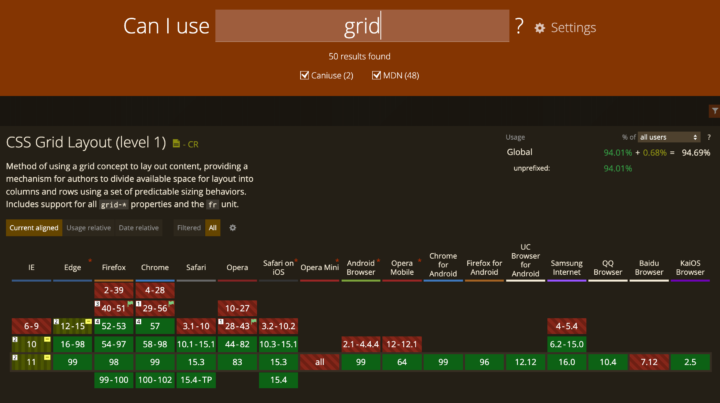Click the Can I use site title
Viewport: 720px width, 403px height.
(166, 26)
